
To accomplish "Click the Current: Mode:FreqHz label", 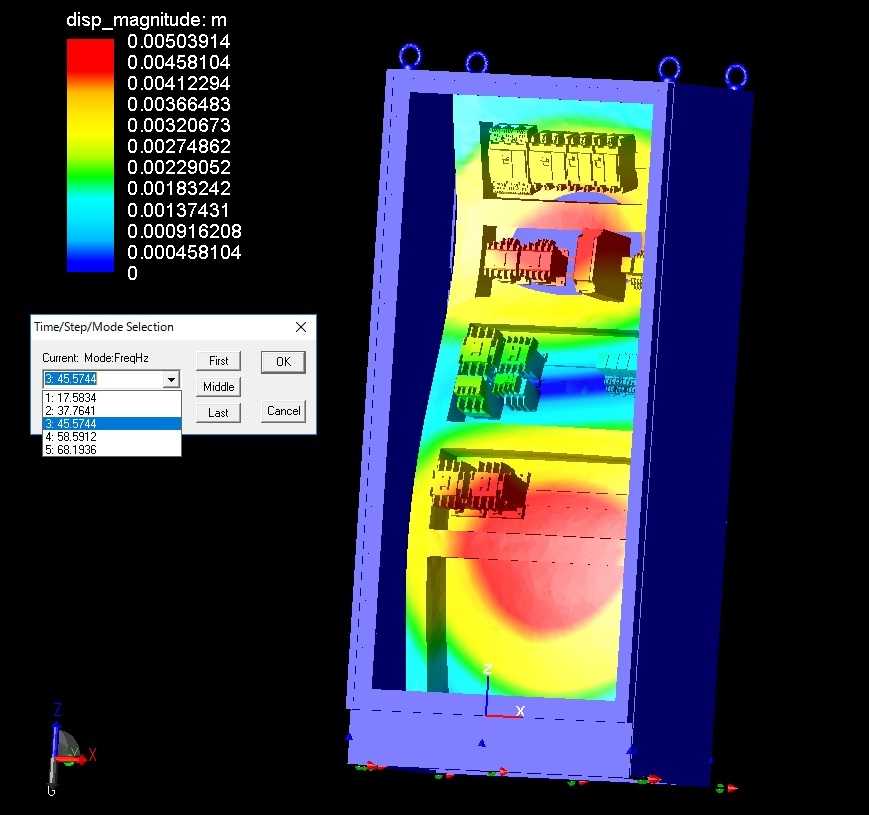I will (x=95, y=358).
